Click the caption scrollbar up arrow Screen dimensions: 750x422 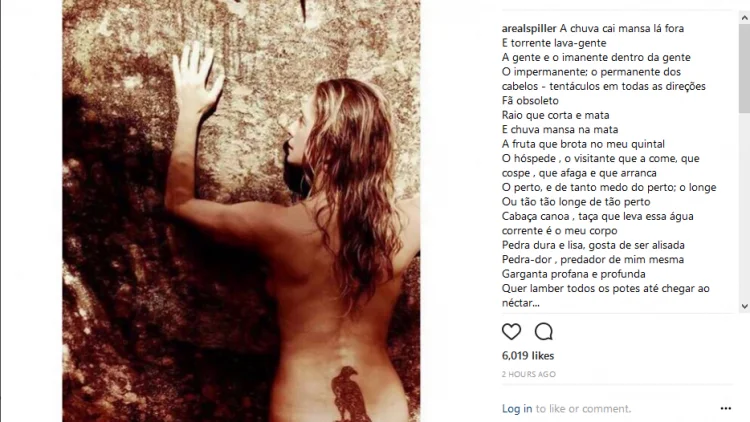click(x=744, y=18)
